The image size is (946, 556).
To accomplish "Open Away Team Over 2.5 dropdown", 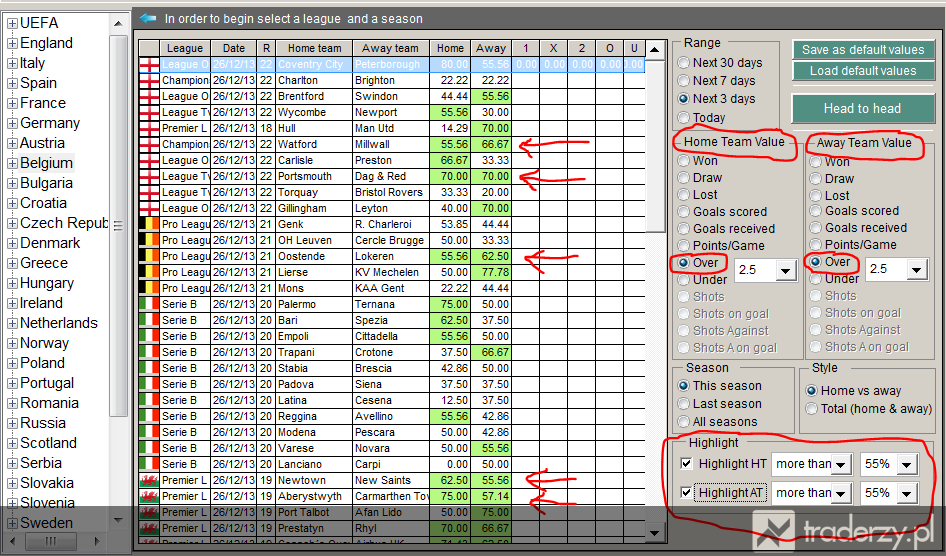I will (916, 270).
